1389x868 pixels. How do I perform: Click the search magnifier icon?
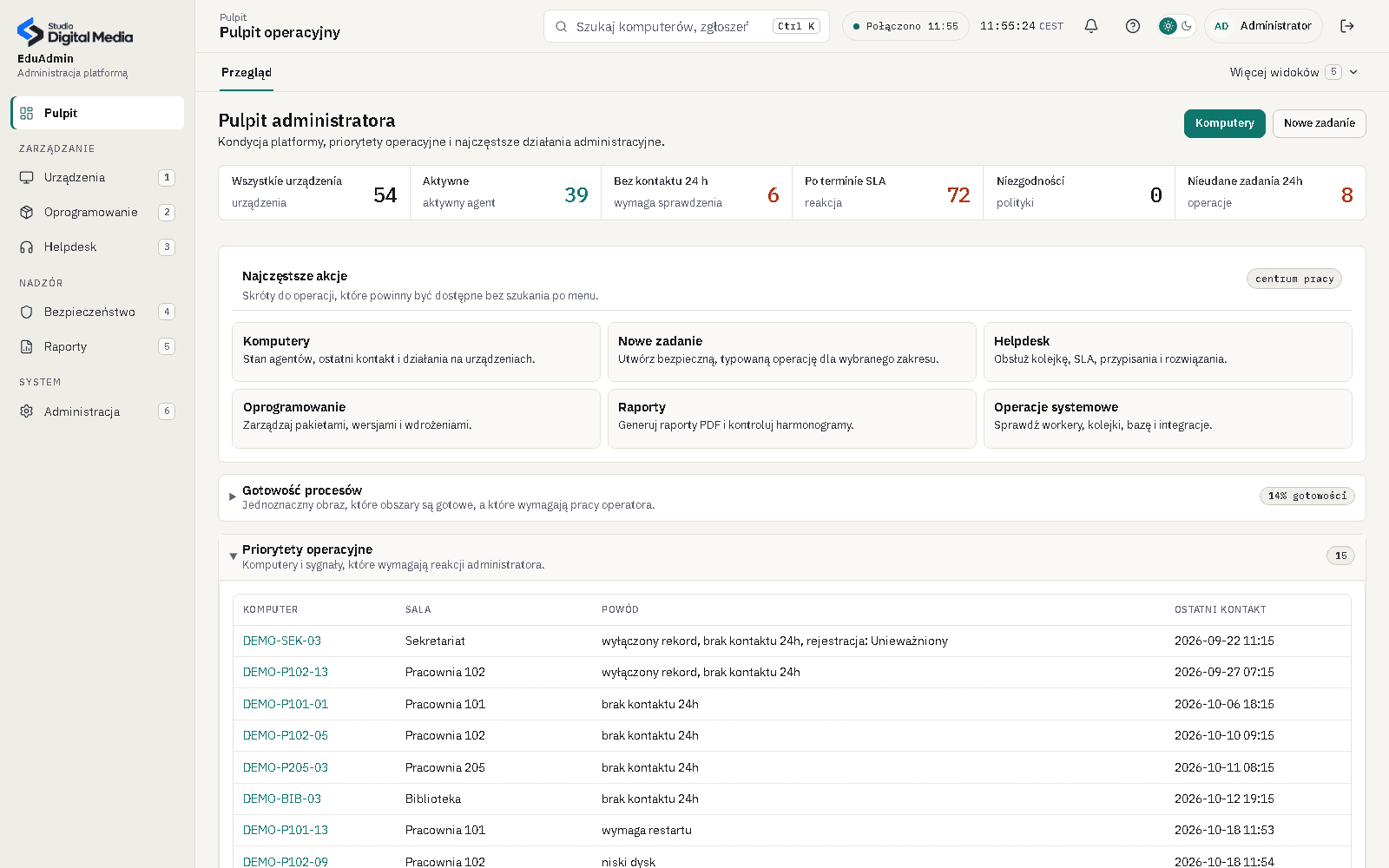pos(562,26)
